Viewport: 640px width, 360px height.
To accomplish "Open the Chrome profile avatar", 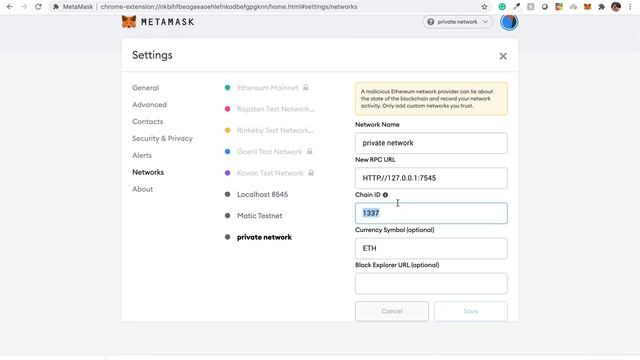I will 616,7.
